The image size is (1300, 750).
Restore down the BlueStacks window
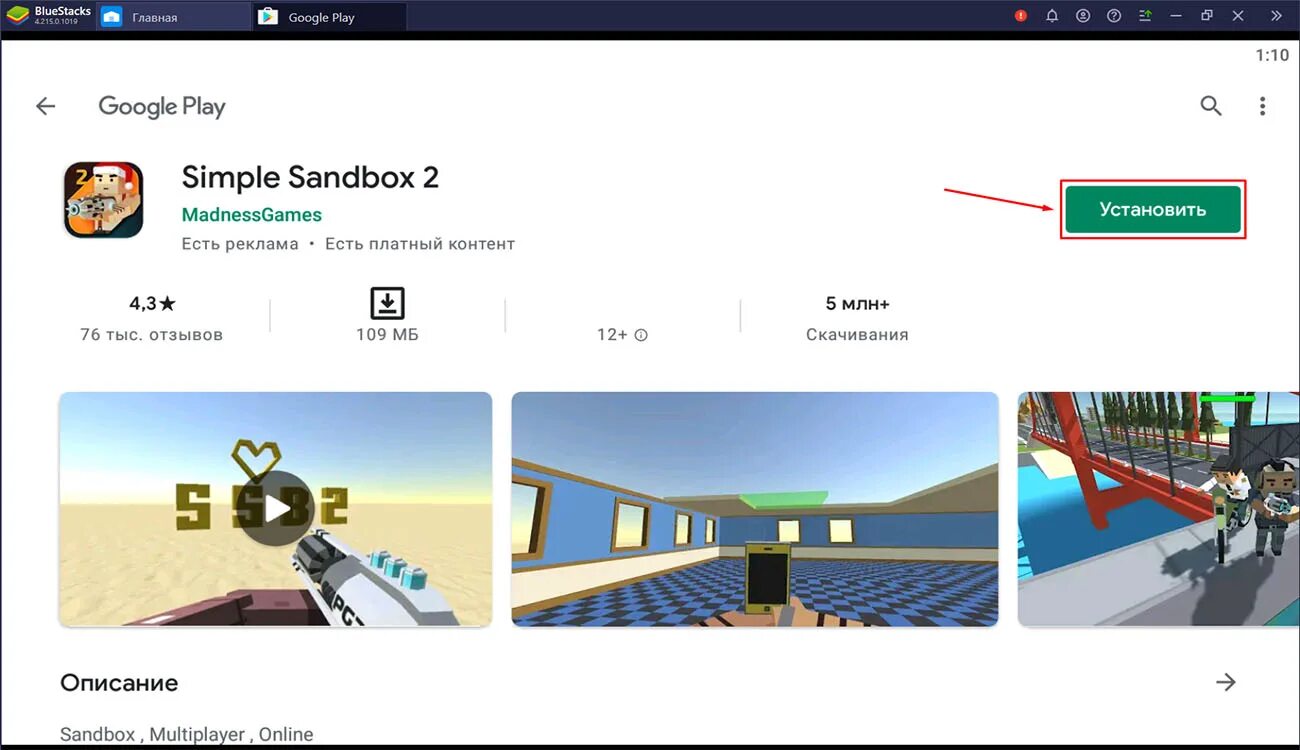pos(1207,16)
